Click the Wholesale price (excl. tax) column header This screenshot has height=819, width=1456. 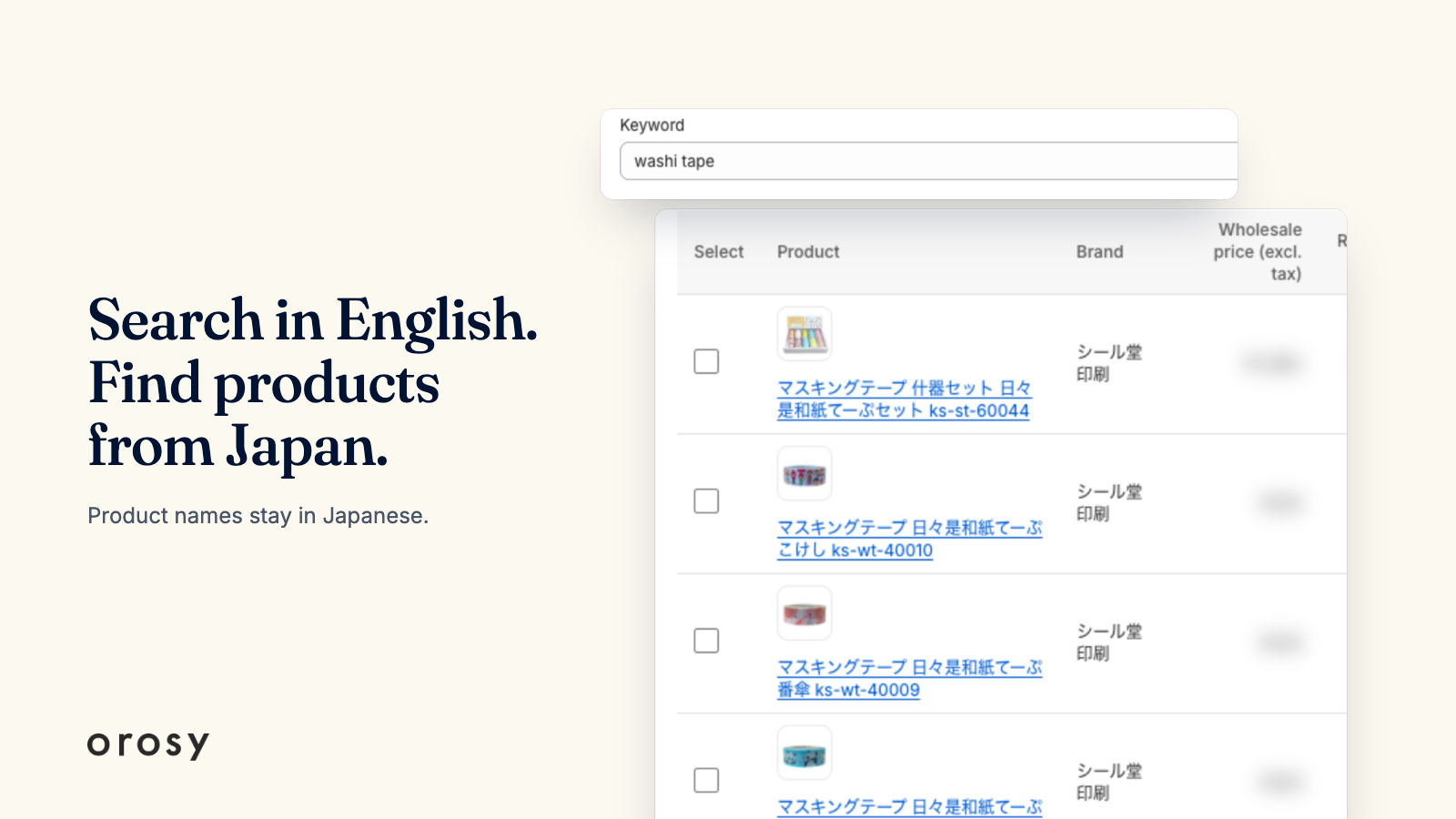click(x=1258, y=252)
